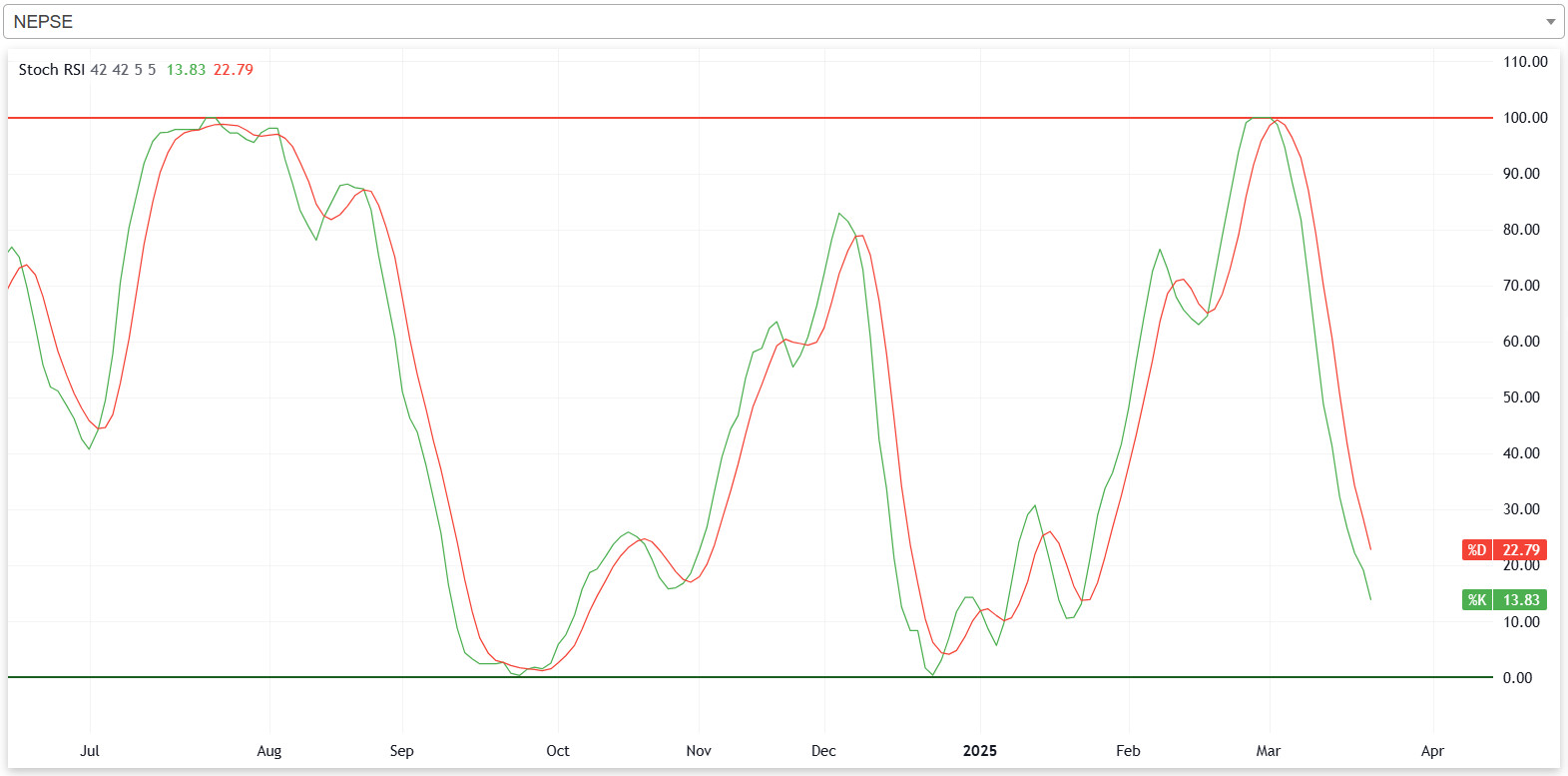Click the dropdown arrow beside NEPSE

point(1550,22)
